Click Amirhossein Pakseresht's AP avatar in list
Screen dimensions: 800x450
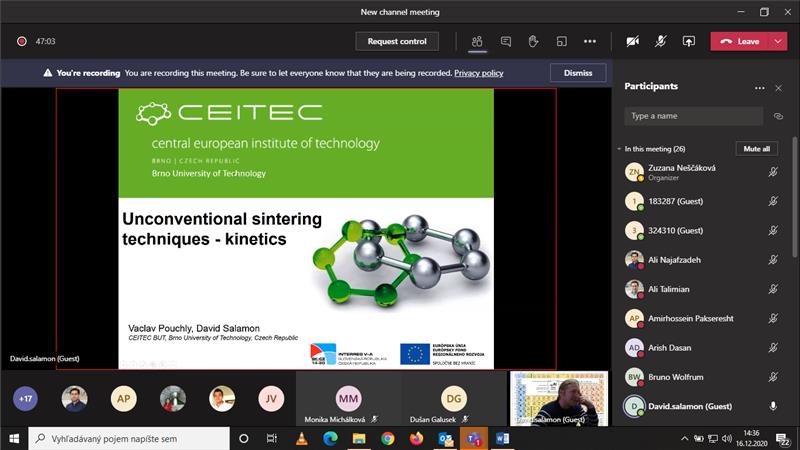tap(634, 318)
